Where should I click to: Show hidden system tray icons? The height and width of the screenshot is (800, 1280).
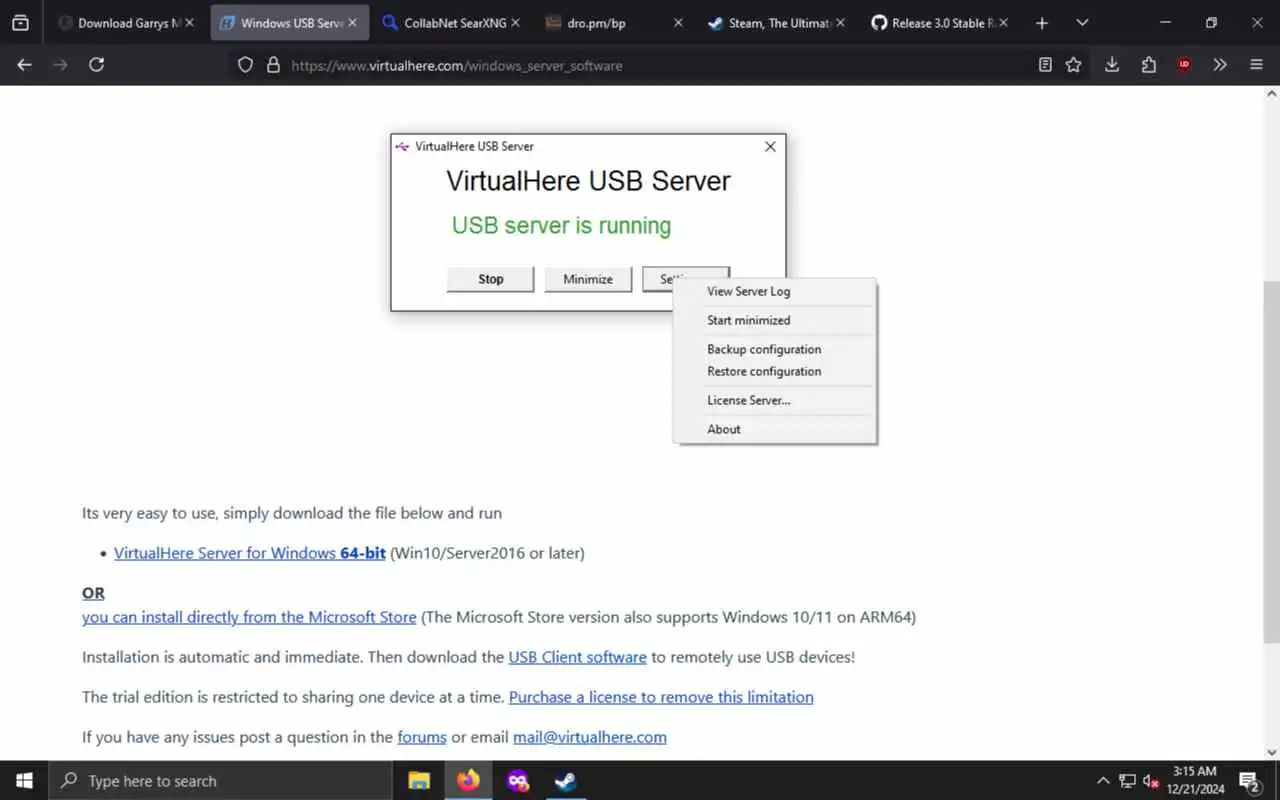(x=1103, y=781)
